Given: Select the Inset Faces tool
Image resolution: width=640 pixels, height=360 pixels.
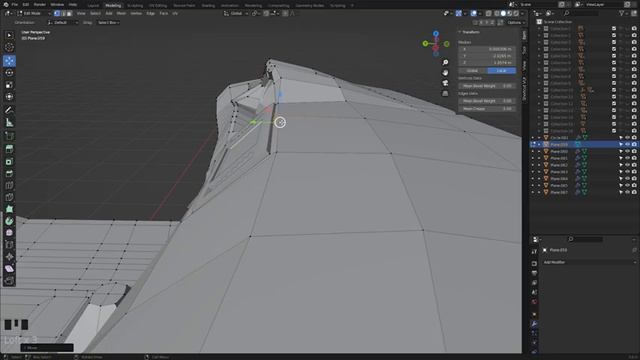Looking at the screenshot, I should tap(9, 162).
